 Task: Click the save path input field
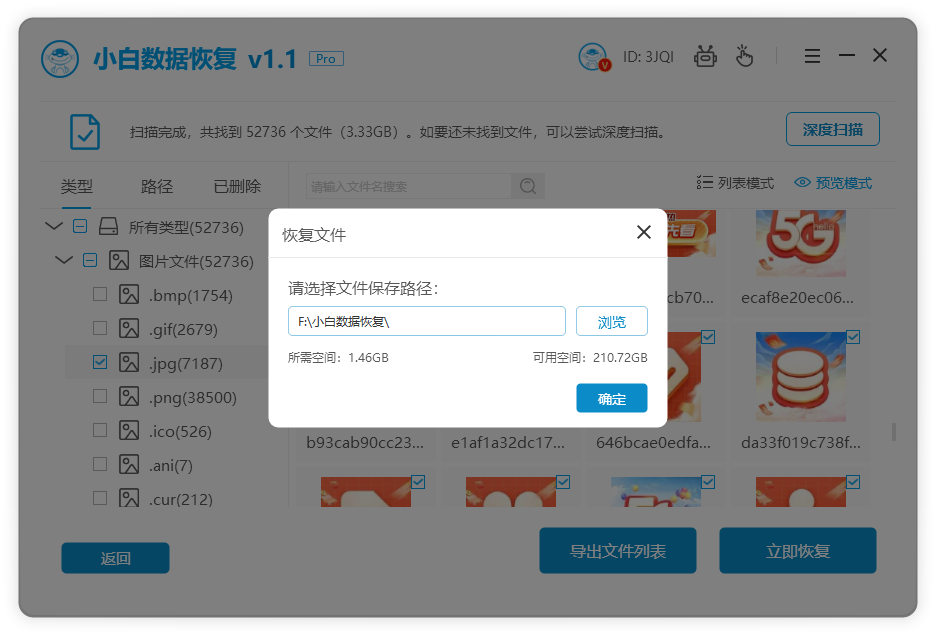tap(427, 320)
